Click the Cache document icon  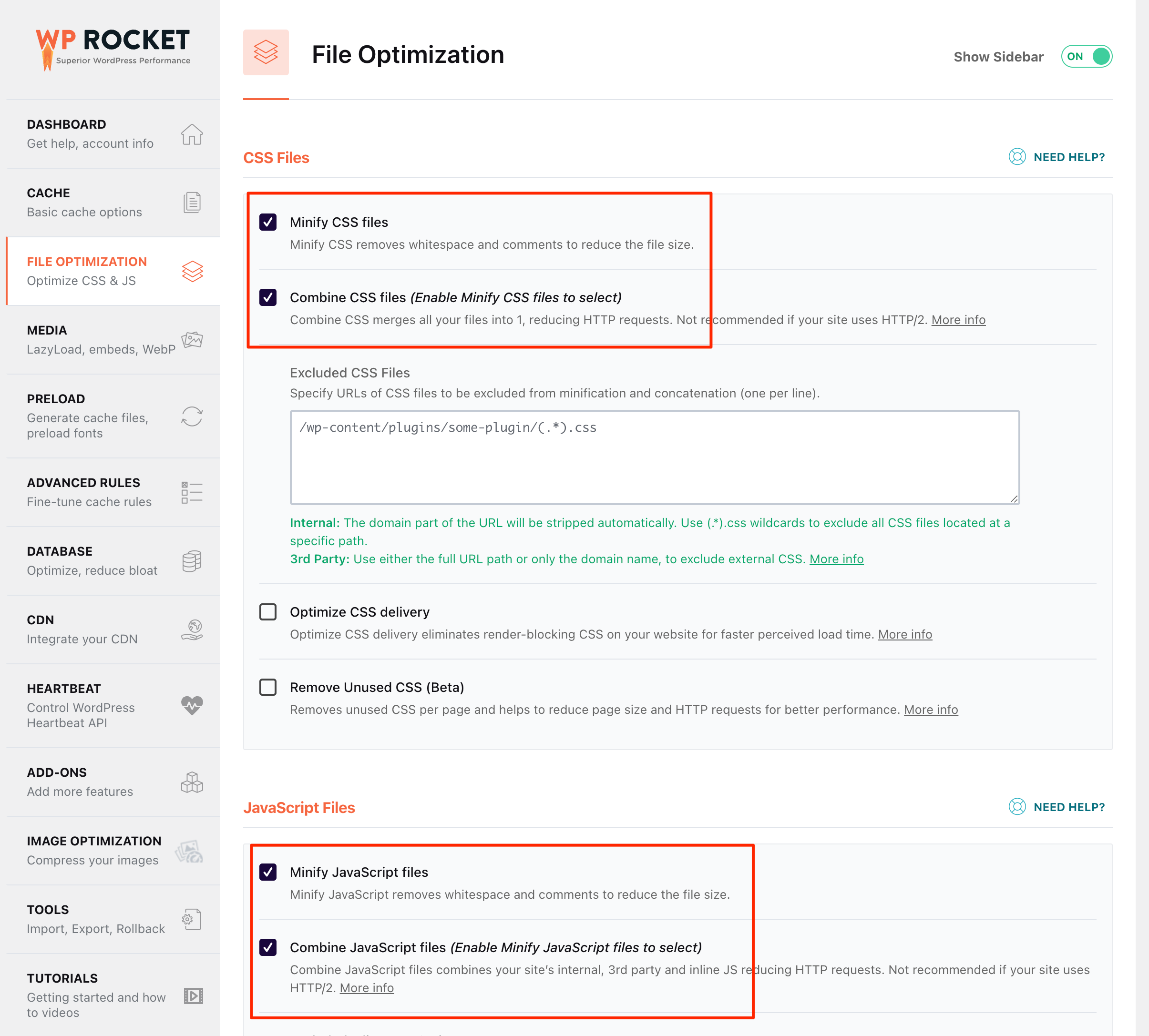[192, 203]
